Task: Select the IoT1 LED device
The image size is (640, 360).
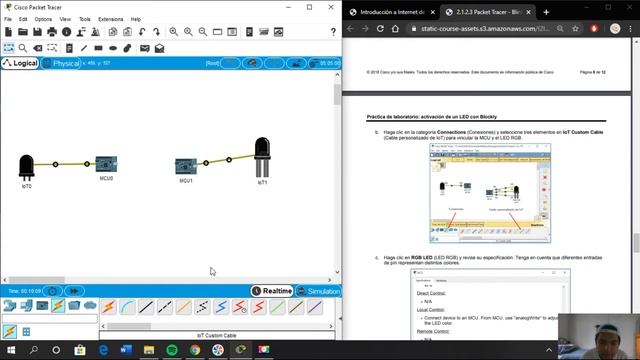Action: [x=262, y=157]
